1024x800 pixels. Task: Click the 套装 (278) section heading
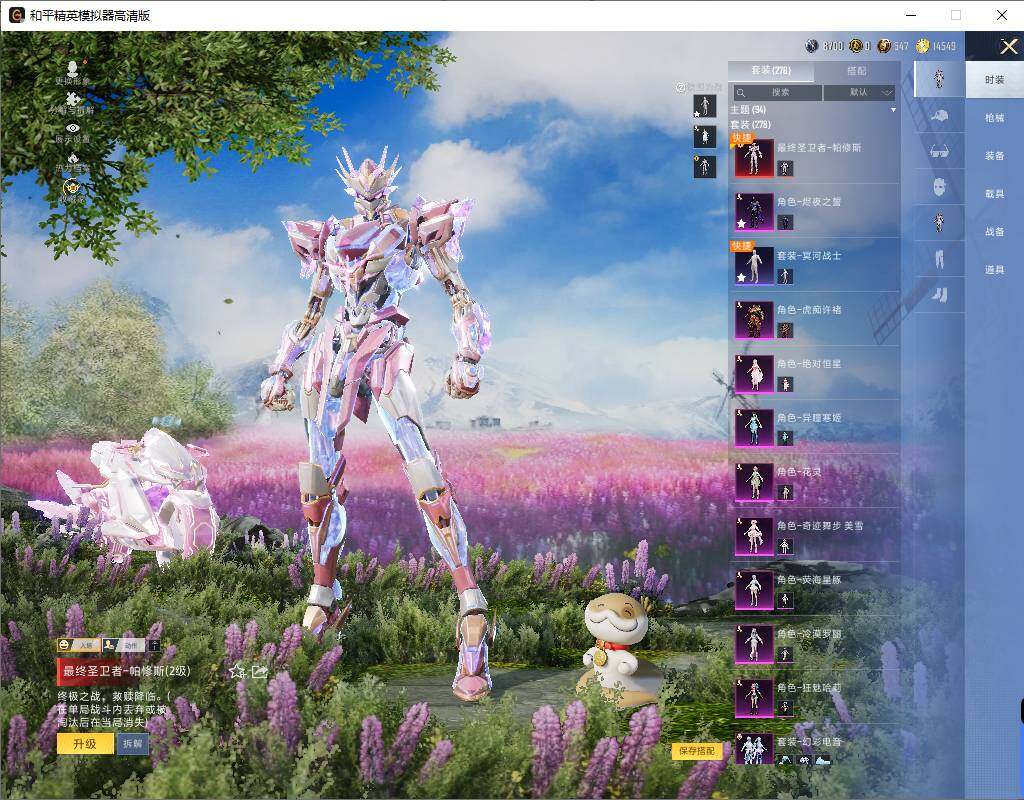(750, 124)
